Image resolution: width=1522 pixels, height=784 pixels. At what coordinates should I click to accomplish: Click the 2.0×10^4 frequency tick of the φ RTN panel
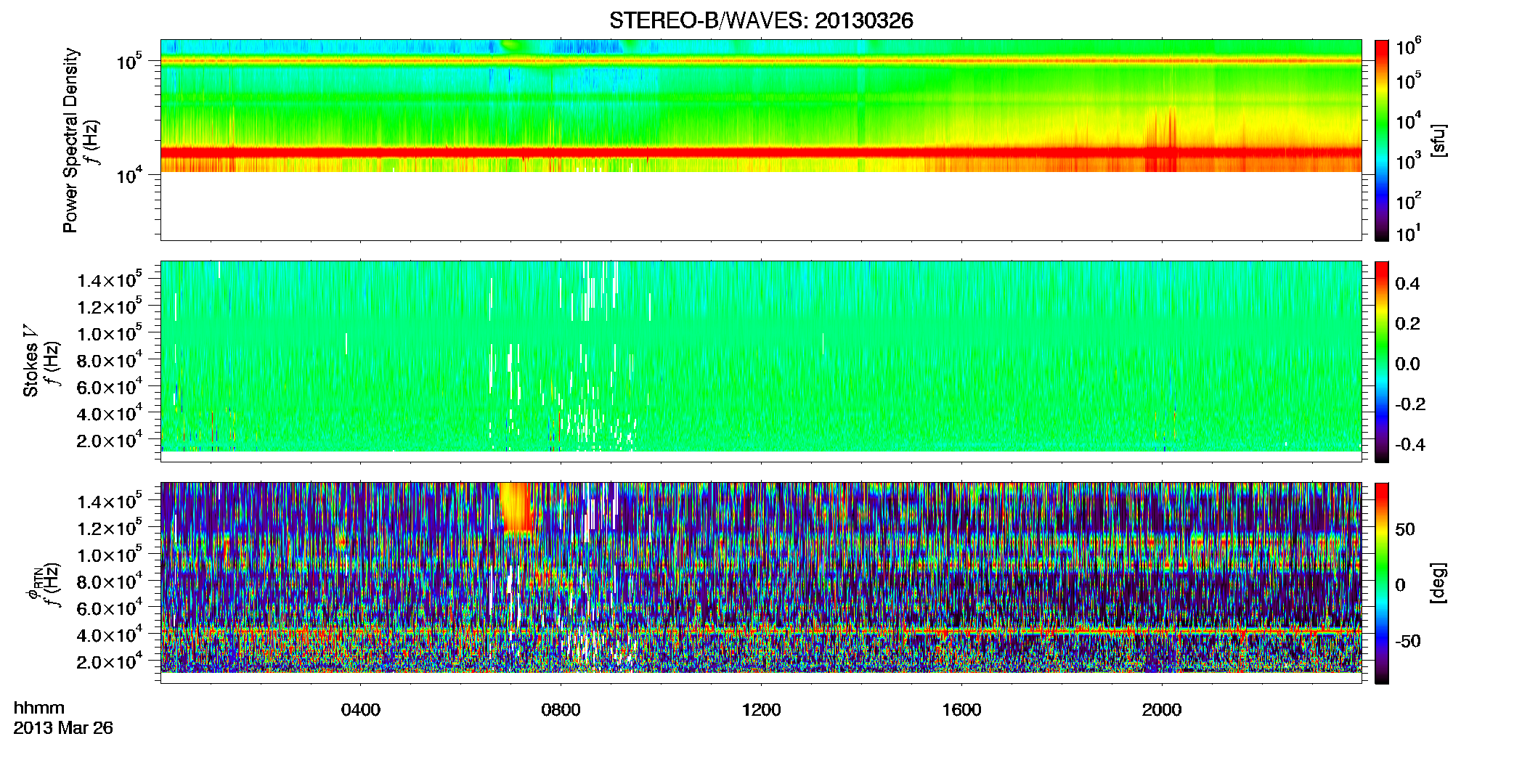[109, 661]
